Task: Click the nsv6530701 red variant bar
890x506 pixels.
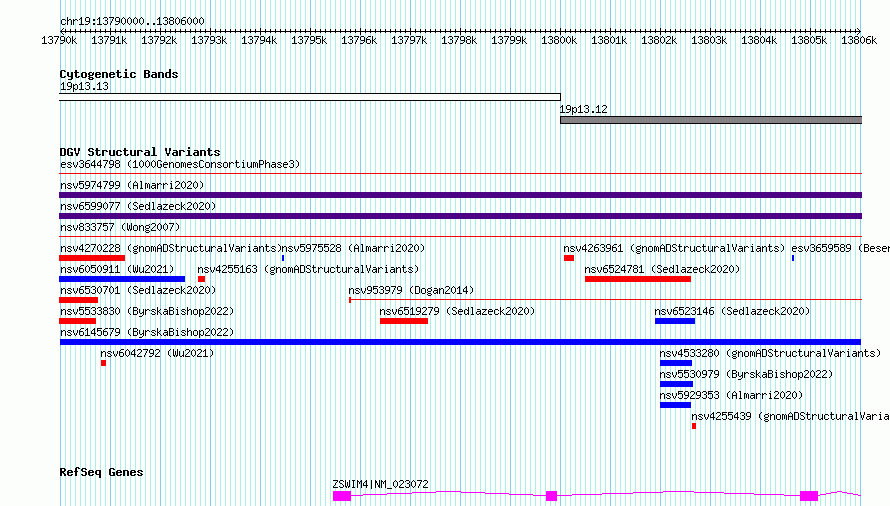Action: [x=78, y=300]
